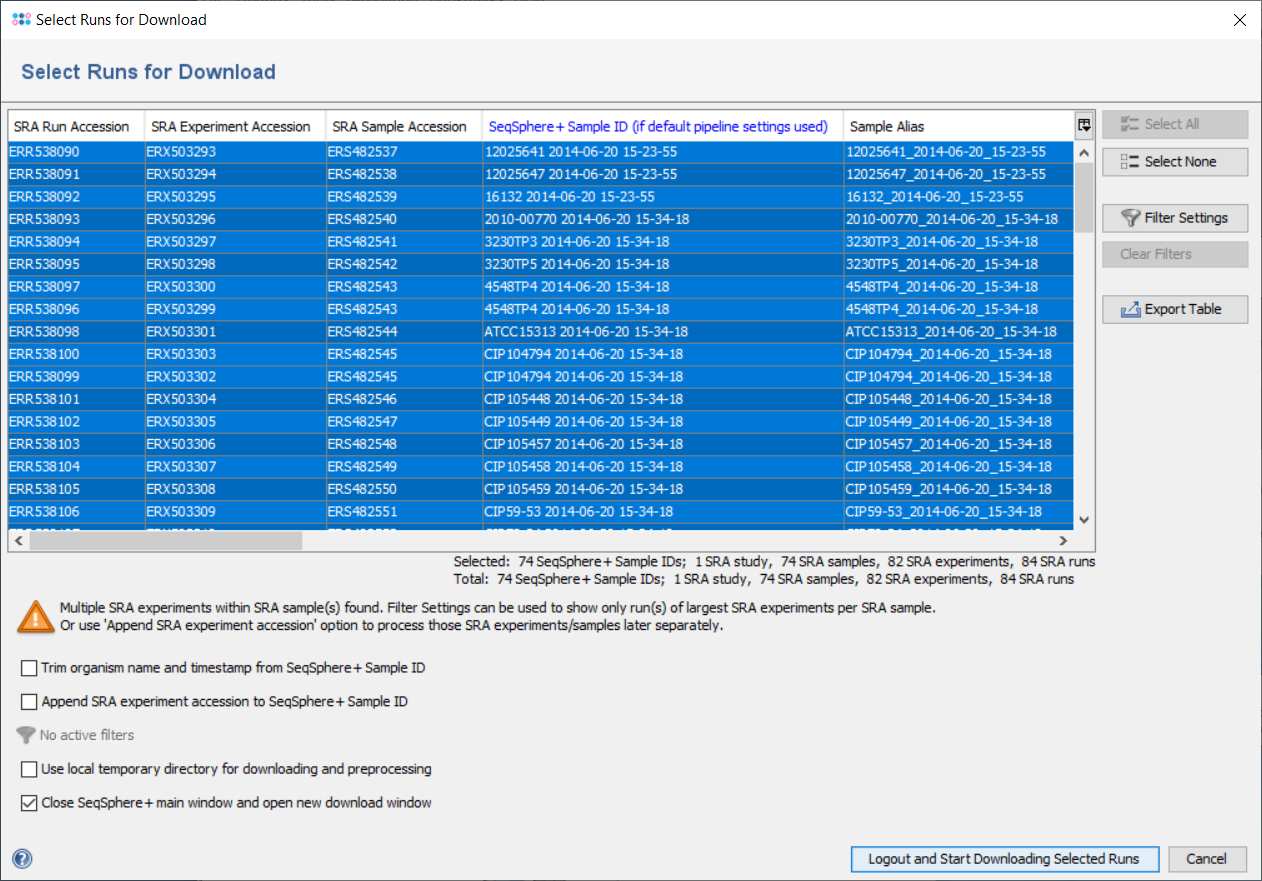Click the No active filters funnel icon
1262x881 pixels.
(26, 735)
